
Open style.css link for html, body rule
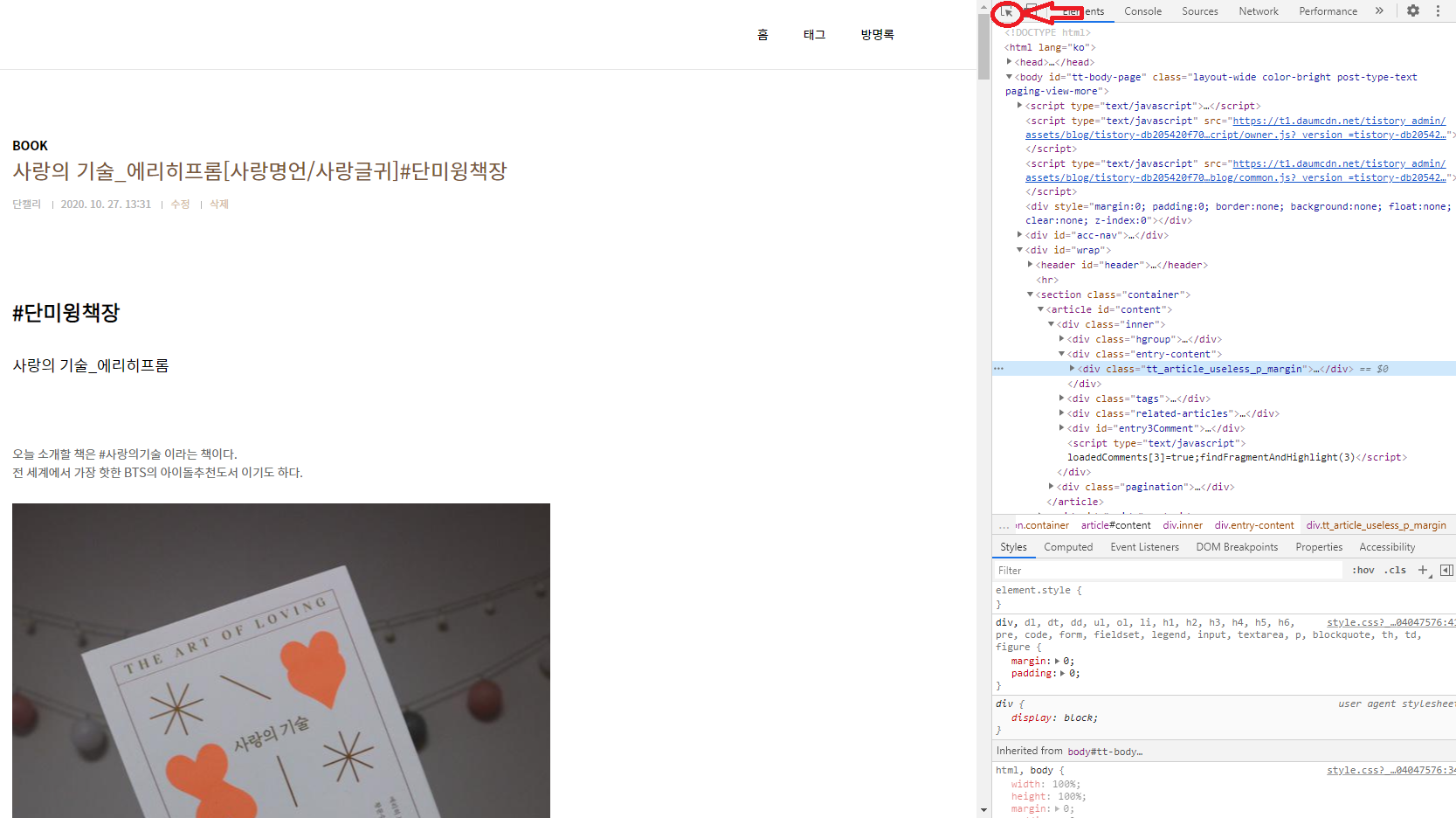point(1391,770)
